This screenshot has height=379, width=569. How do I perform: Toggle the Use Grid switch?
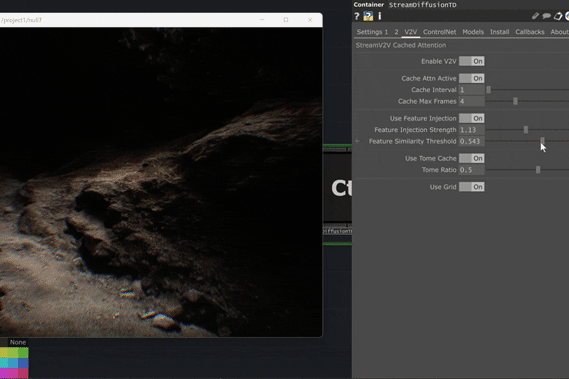471,187
